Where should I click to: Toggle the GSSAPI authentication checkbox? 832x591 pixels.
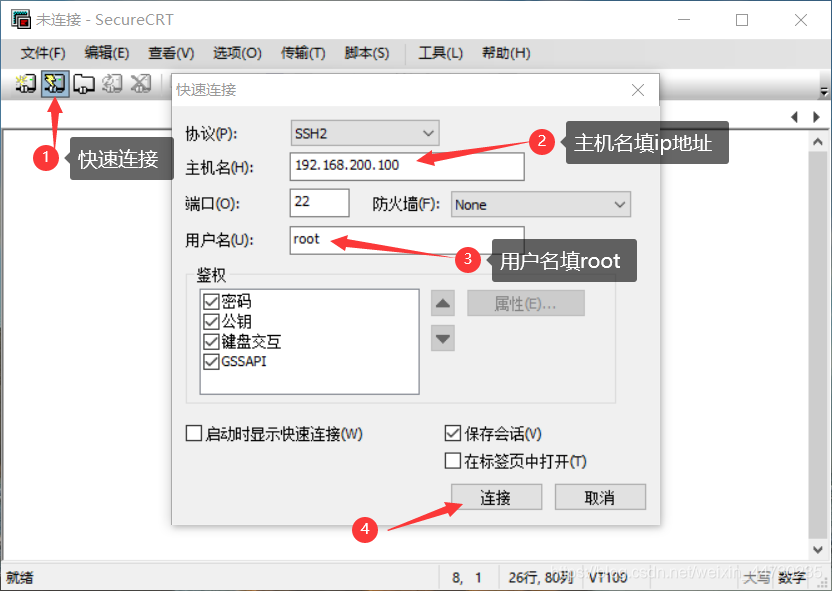pos(211,361)
